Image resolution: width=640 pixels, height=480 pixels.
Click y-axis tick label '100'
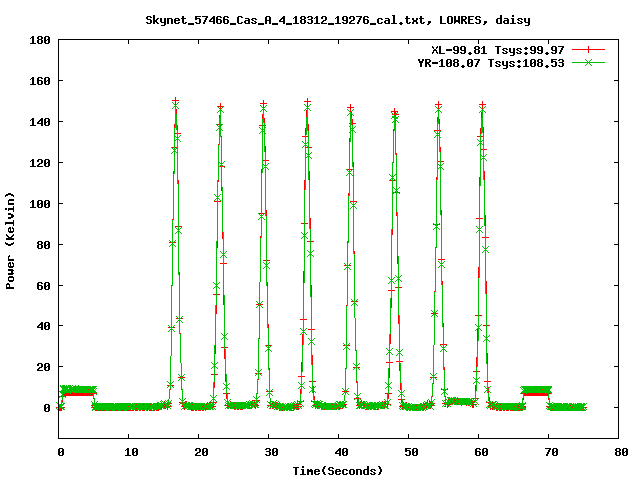coord(40,203)
